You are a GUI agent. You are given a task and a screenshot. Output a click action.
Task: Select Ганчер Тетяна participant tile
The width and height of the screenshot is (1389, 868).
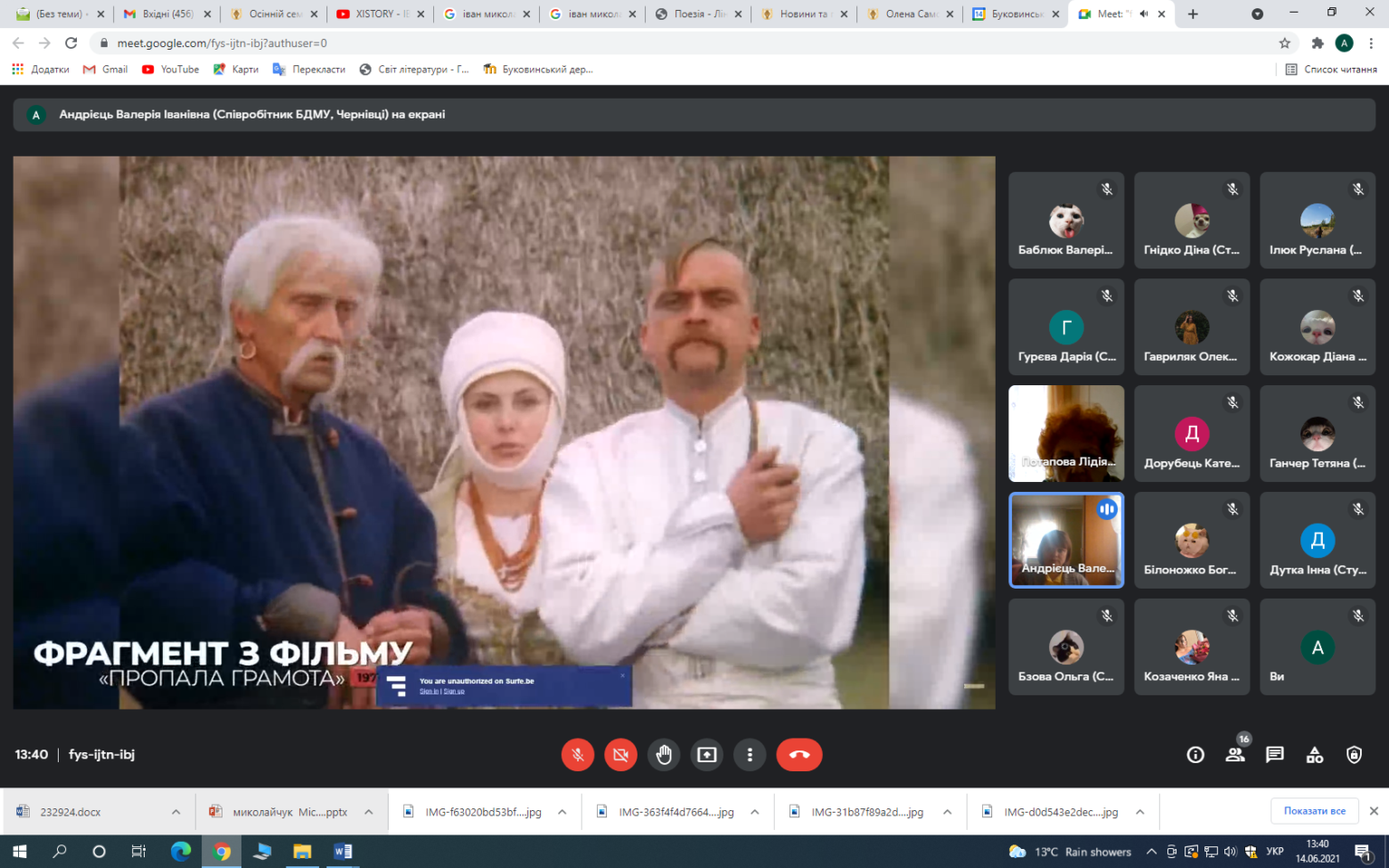coord(1318,434)
